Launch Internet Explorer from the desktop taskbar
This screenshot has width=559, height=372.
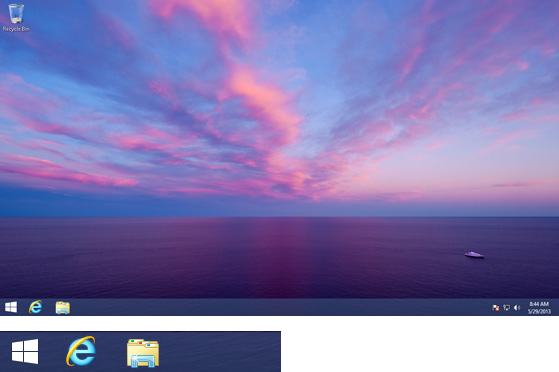coord(36,307)
